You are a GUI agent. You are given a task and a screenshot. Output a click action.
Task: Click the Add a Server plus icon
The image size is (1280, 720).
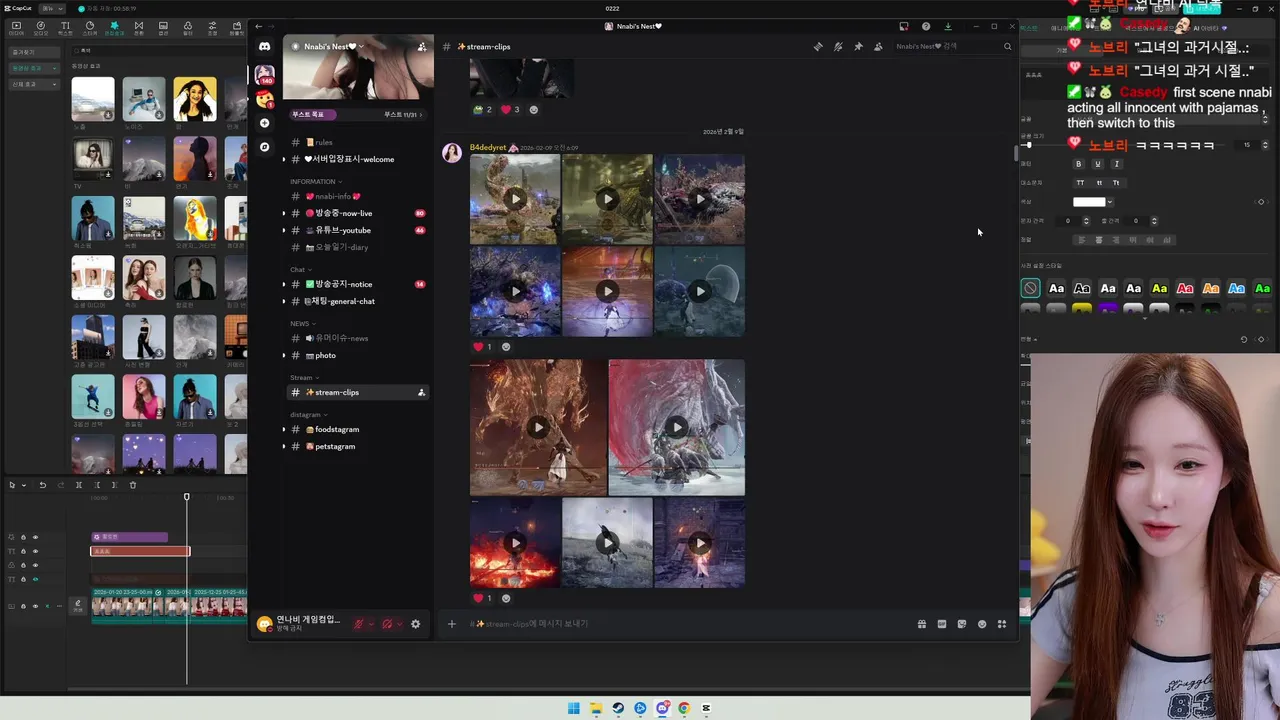click(264, 123)
